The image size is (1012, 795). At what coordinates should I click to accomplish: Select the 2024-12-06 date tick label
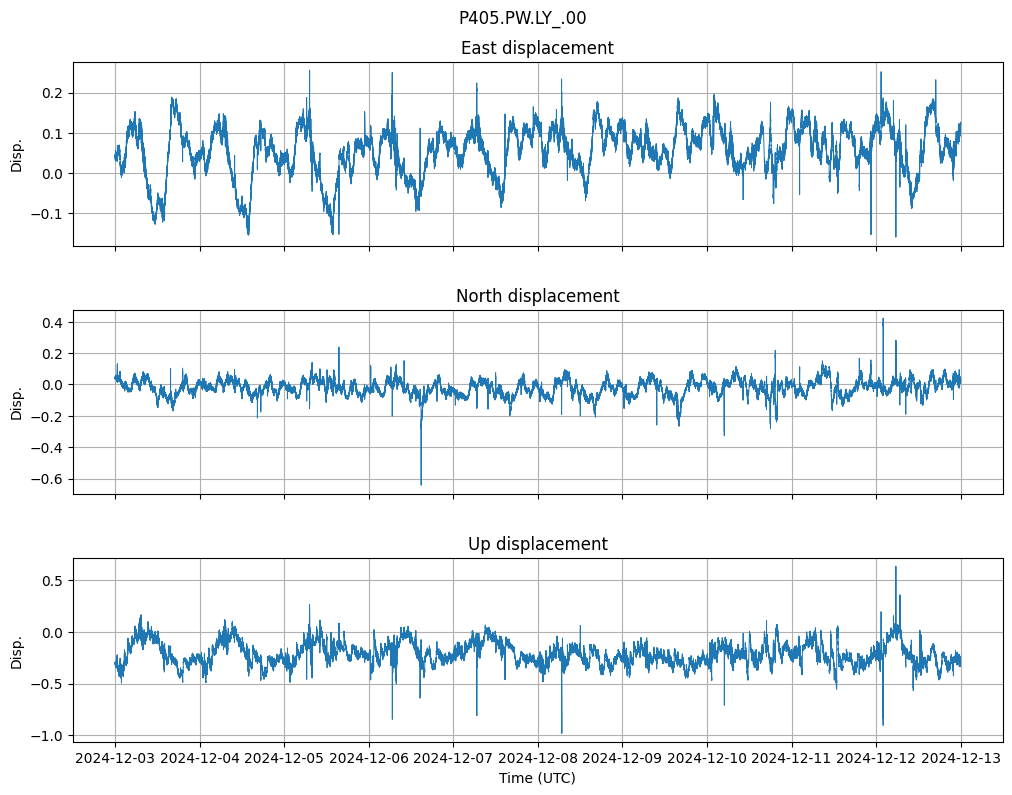coord(369,758)
